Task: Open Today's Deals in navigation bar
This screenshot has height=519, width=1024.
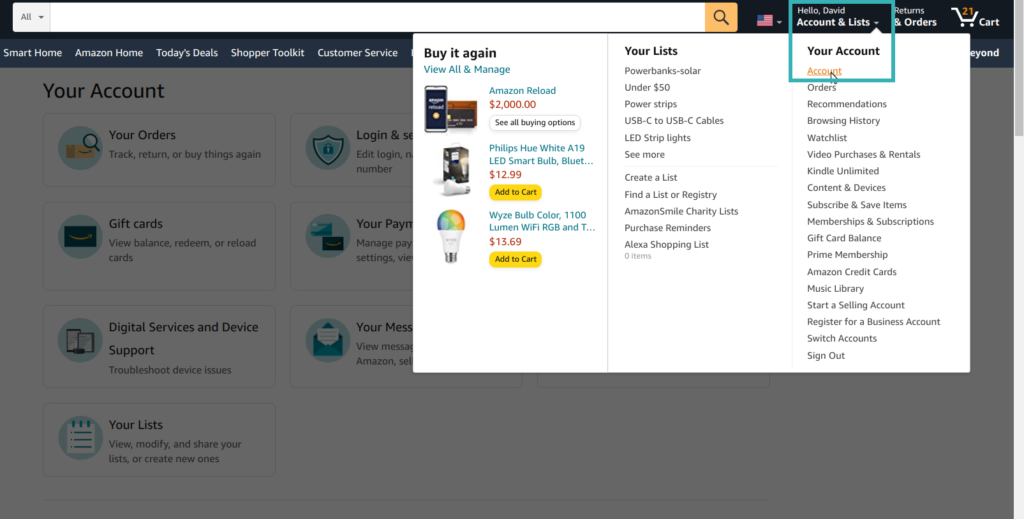Action: [187, 53]
